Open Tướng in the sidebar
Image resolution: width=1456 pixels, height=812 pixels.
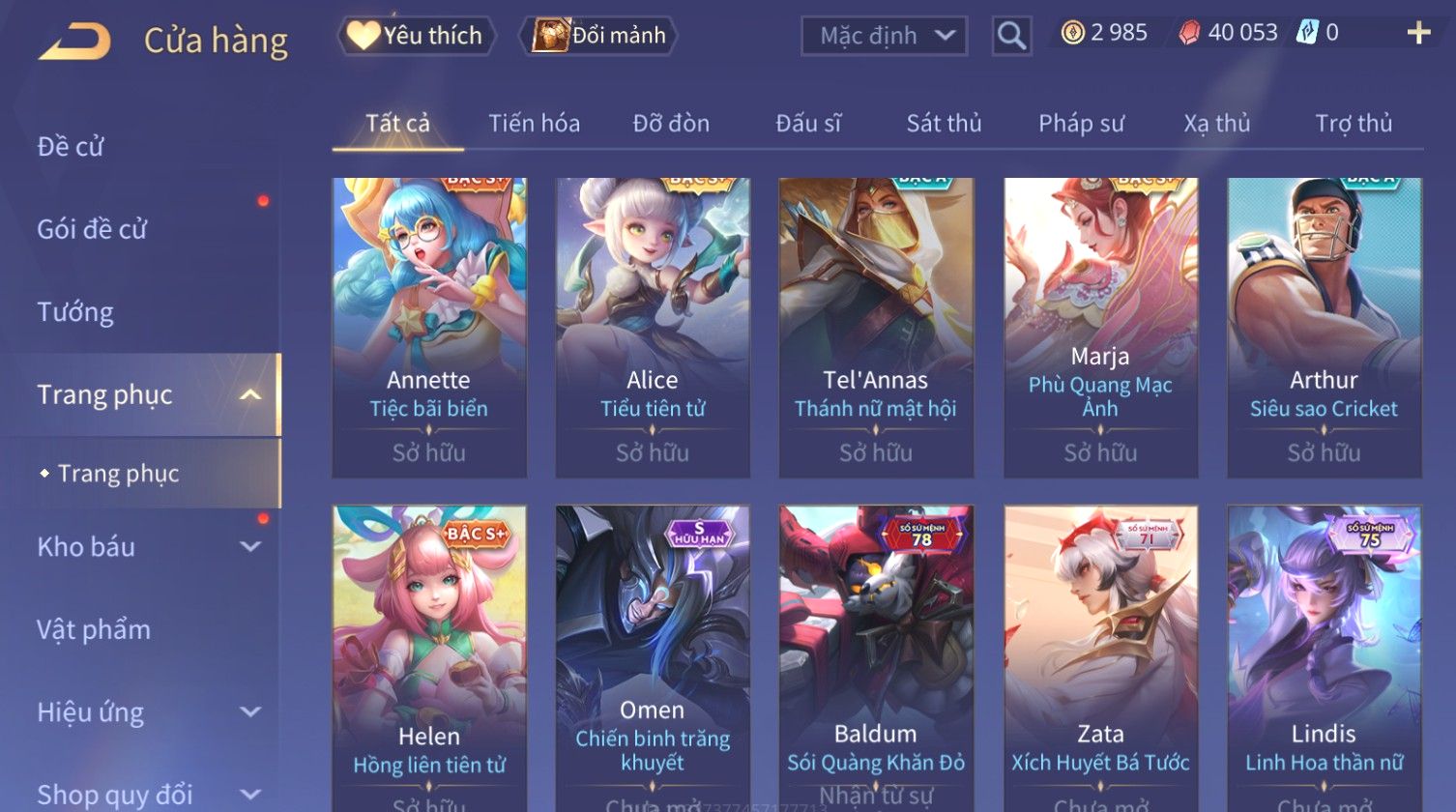coord(75,312)
